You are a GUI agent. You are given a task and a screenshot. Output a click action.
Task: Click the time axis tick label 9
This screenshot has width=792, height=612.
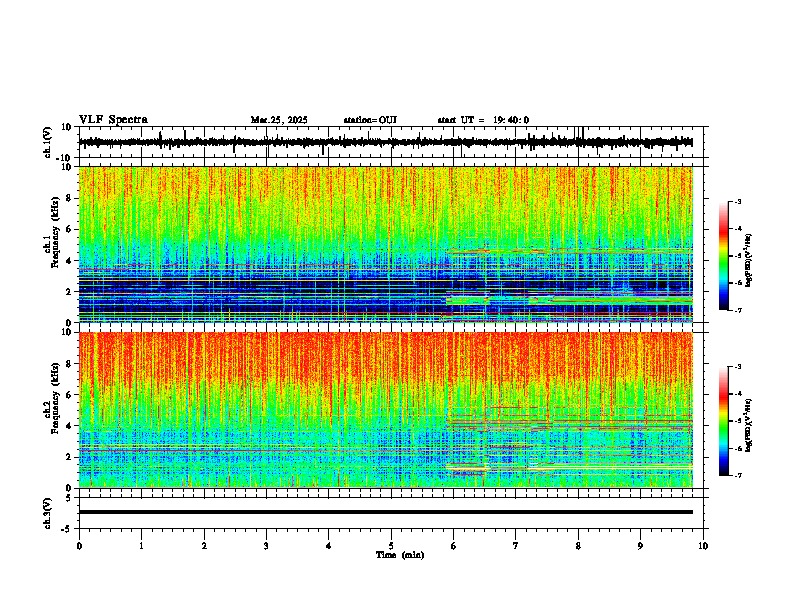click(640, 546)
